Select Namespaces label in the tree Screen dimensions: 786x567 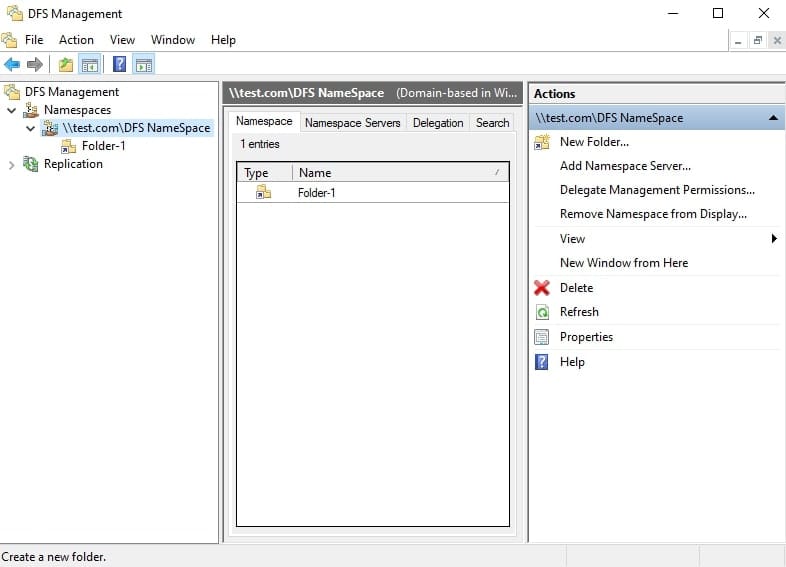click(x=77, y=110)
